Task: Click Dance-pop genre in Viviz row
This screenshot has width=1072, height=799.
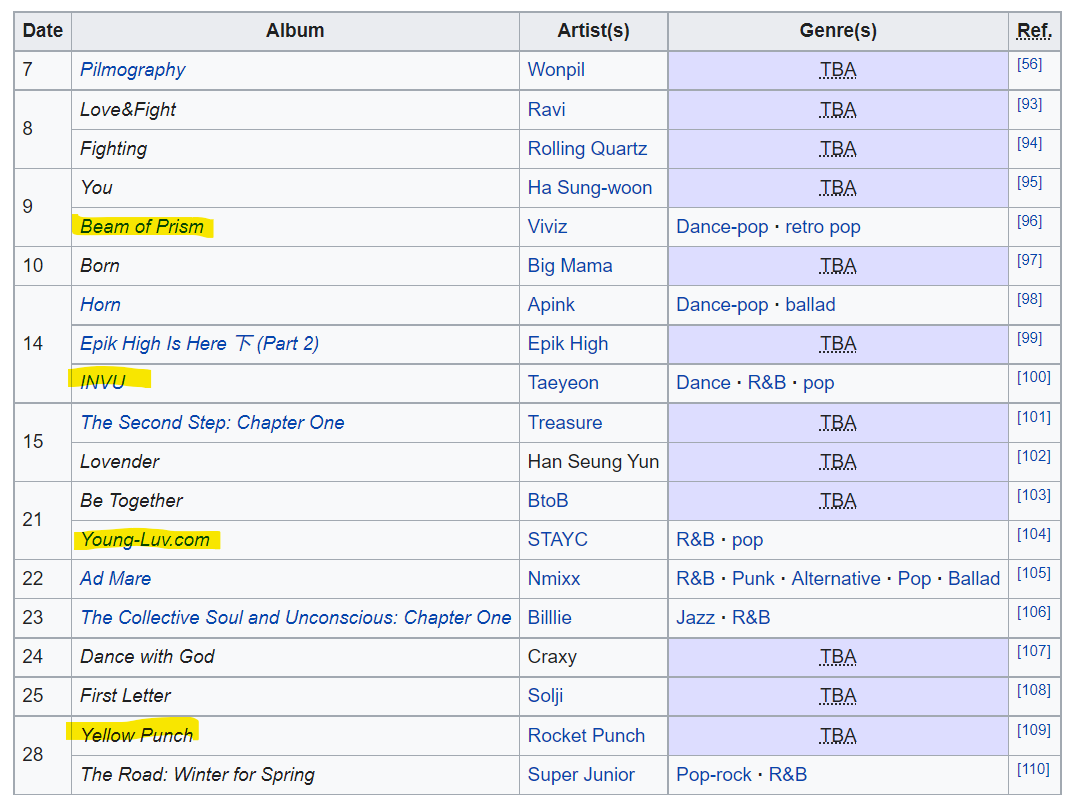Action: pos(722,226)
